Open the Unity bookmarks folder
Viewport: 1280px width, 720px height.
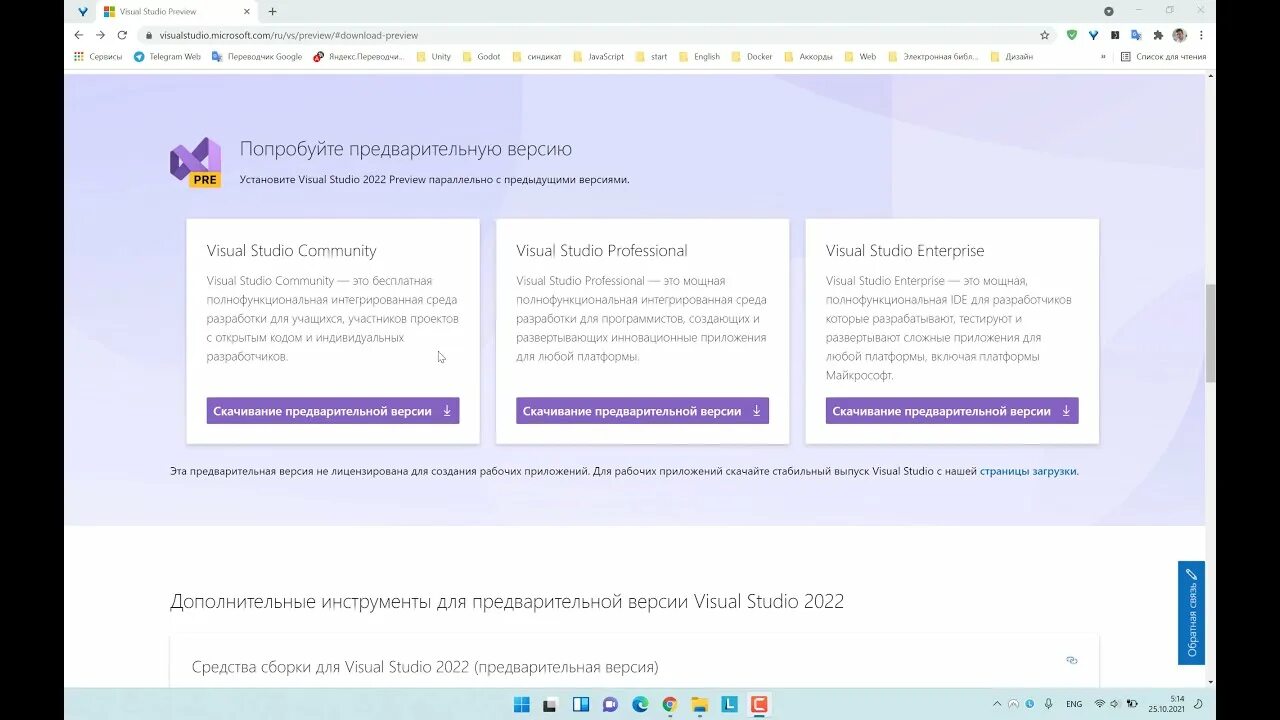tap(433, 57)
